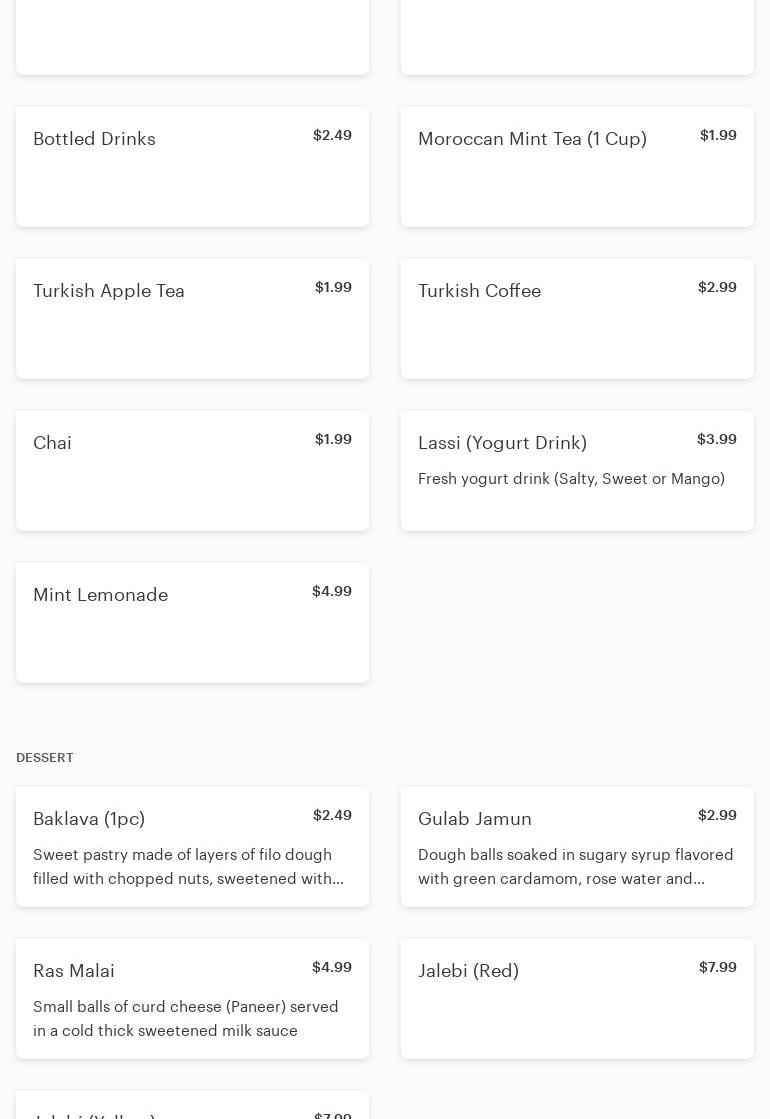Click the $7.99 Jalebi (Red) price
The image size is (770, 1119).
coord(717,967)
